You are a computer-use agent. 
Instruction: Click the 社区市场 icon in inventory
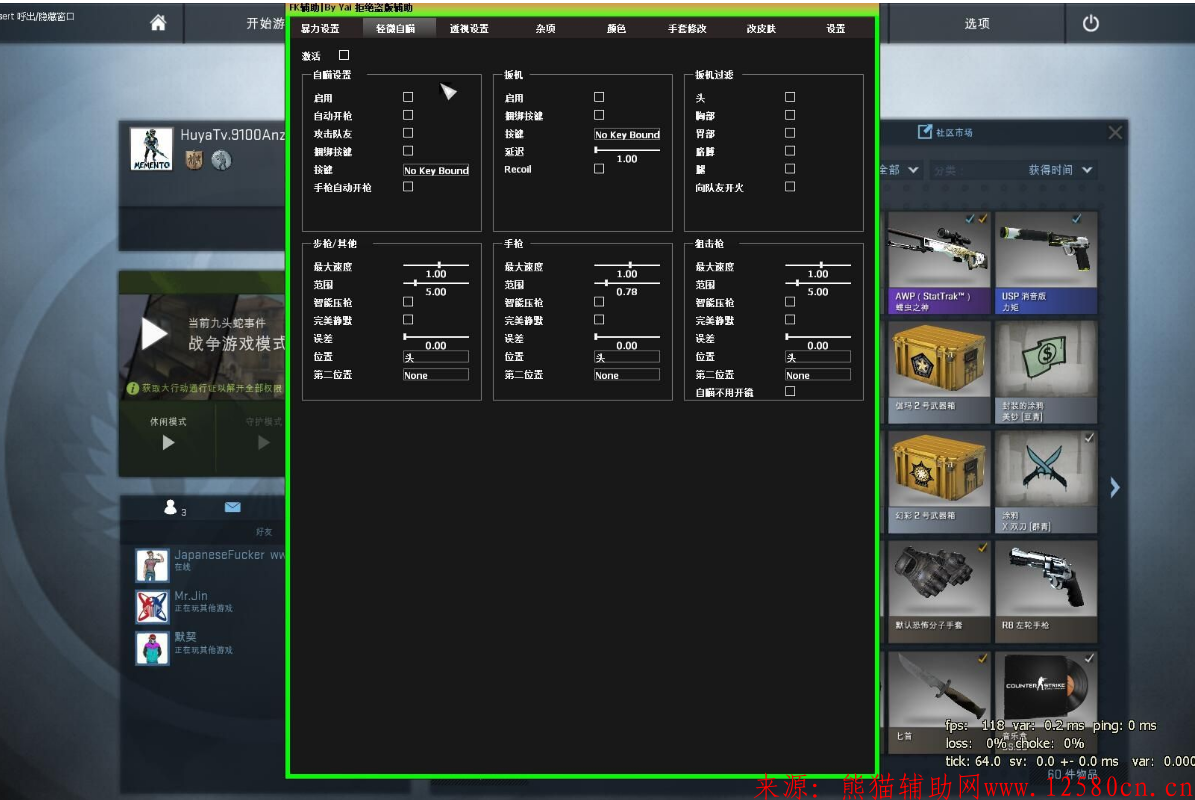tap(925, 132)
